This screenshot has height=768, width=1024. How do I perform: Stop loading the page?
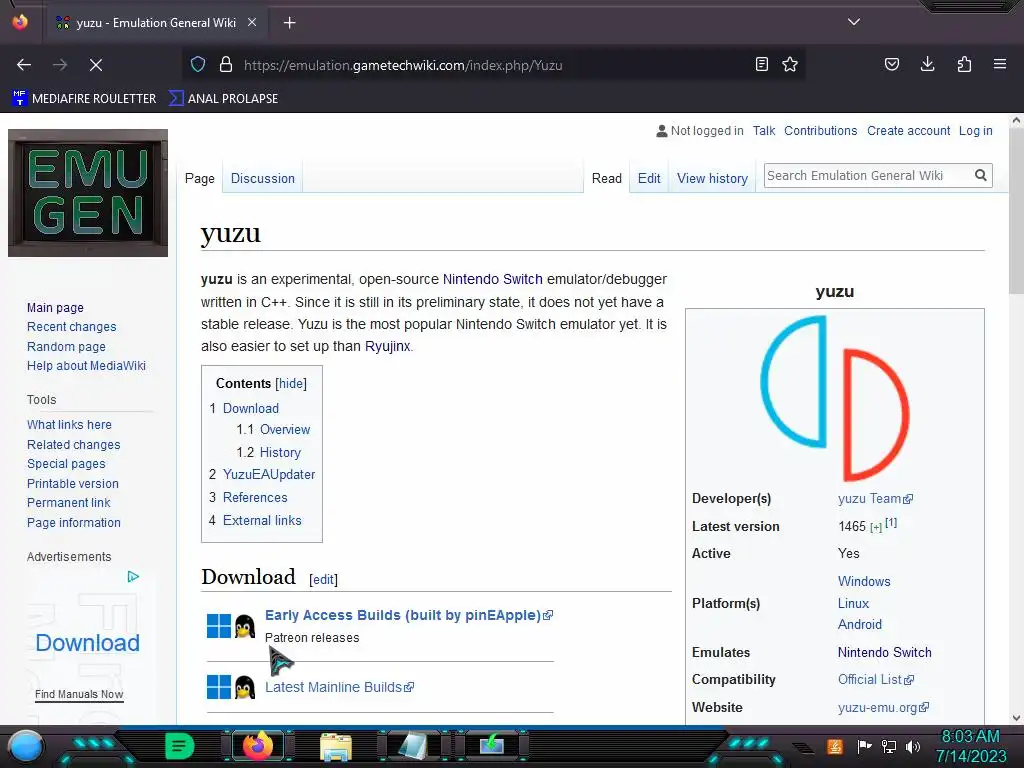(95, 65)
